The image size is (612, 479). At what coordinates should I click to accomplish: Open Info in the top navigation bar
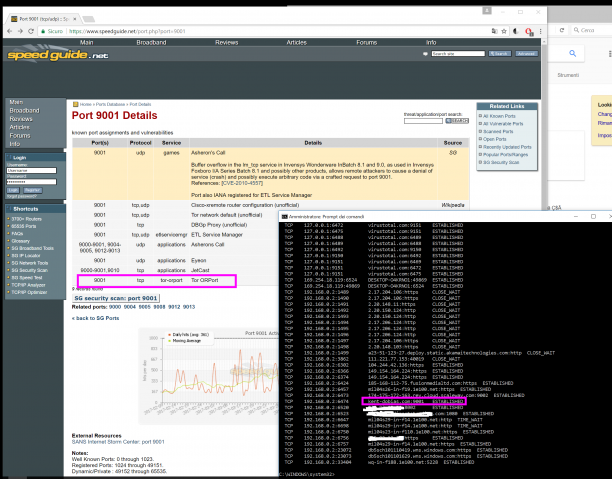[x=431, y=42]
